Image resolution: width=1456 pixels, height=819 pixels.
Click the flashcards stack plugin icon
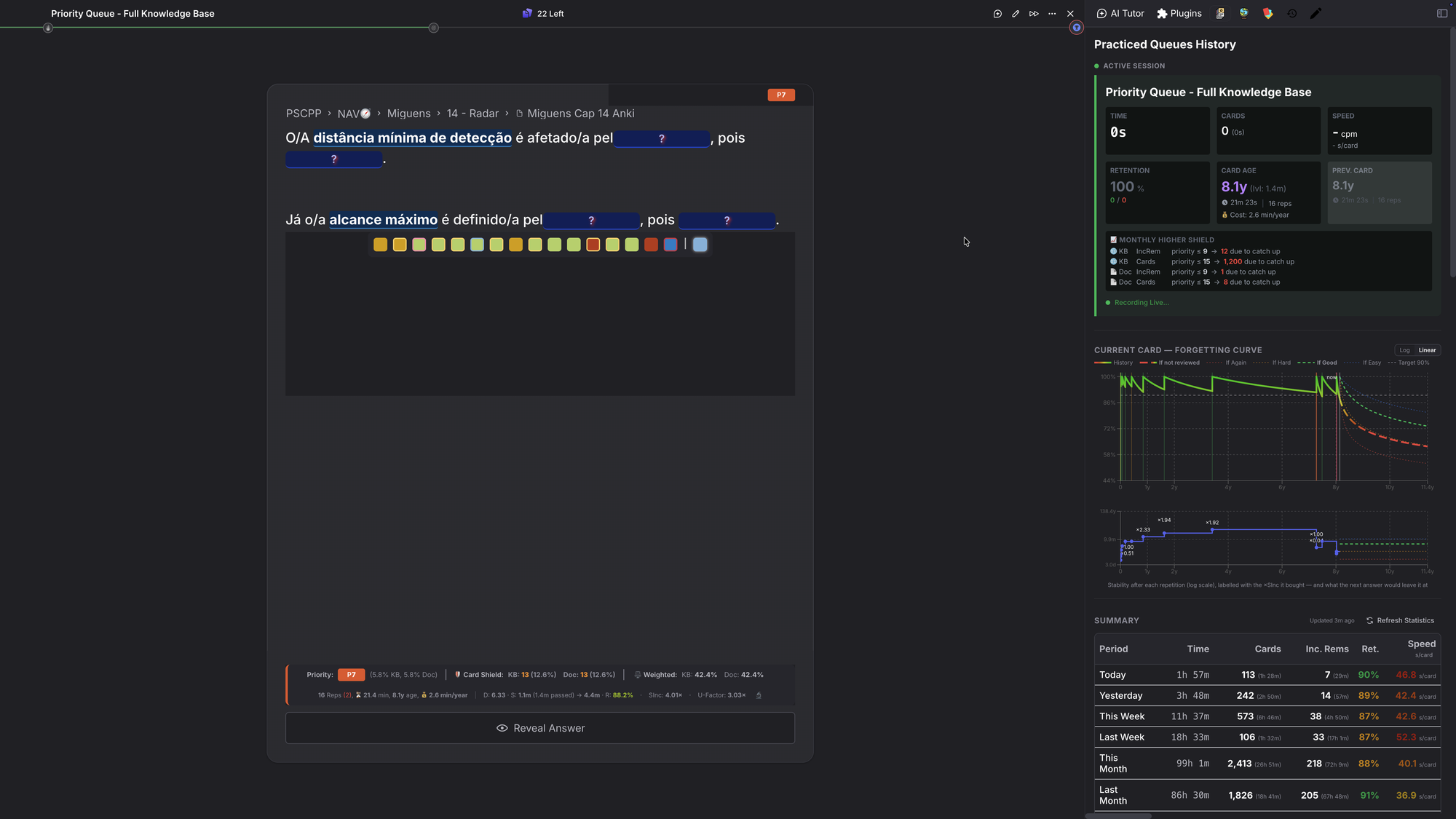[1220, 13]
